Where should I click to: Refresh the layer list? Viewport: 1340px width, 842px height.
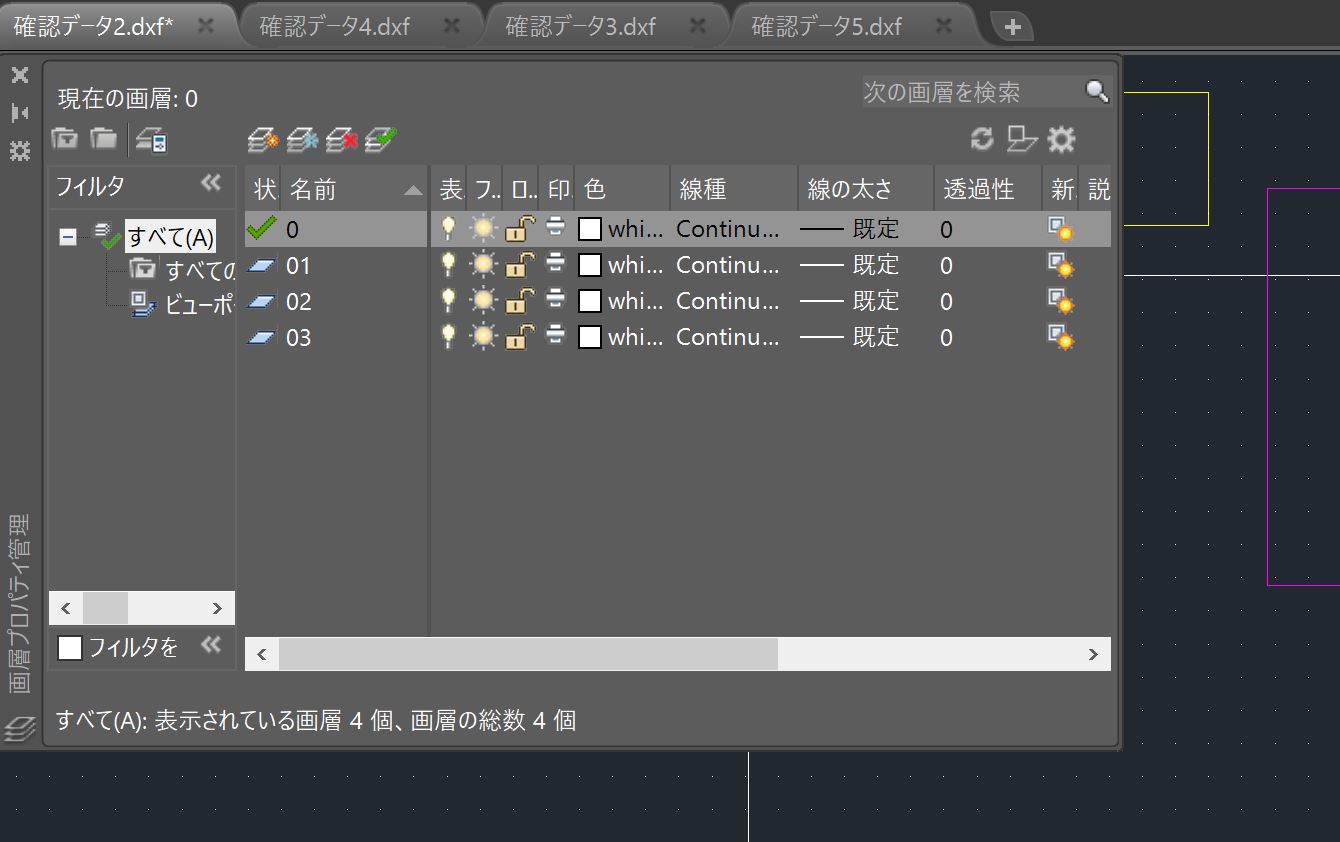click(x=982, y=140)
